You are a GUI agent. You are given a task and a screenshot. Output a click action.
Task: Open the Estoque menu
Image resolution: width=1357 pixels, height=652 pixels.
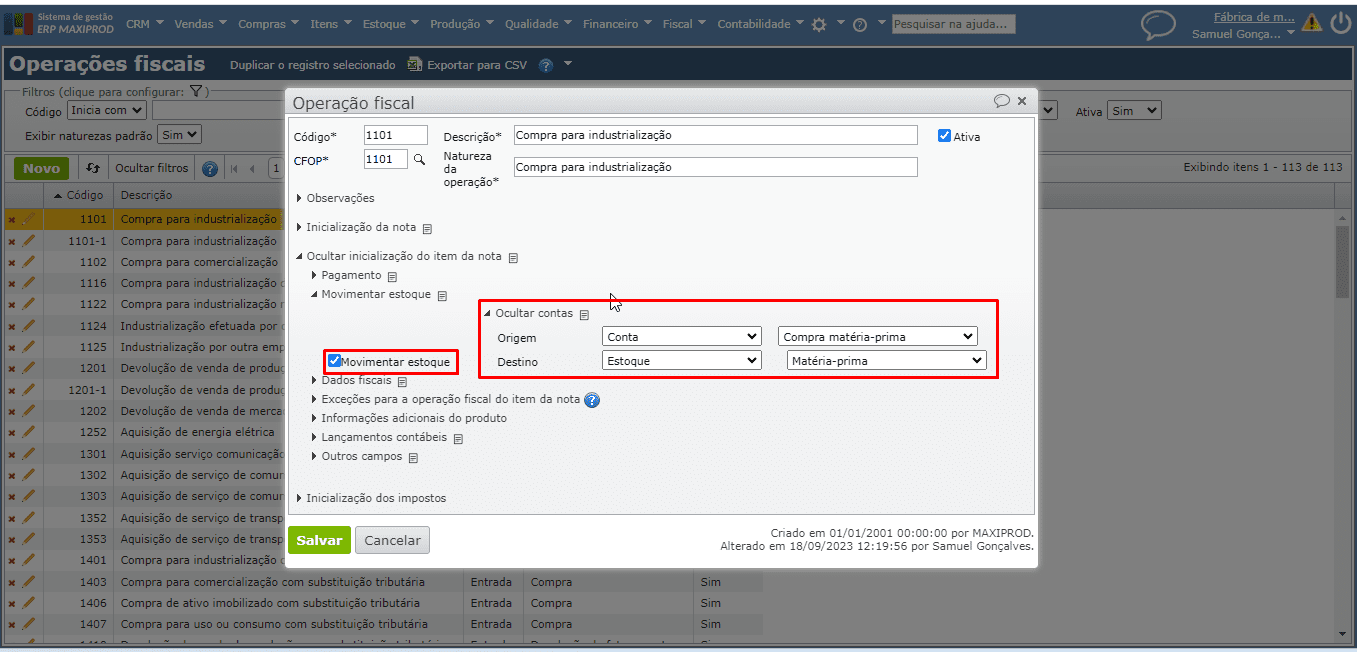point(390,24)
